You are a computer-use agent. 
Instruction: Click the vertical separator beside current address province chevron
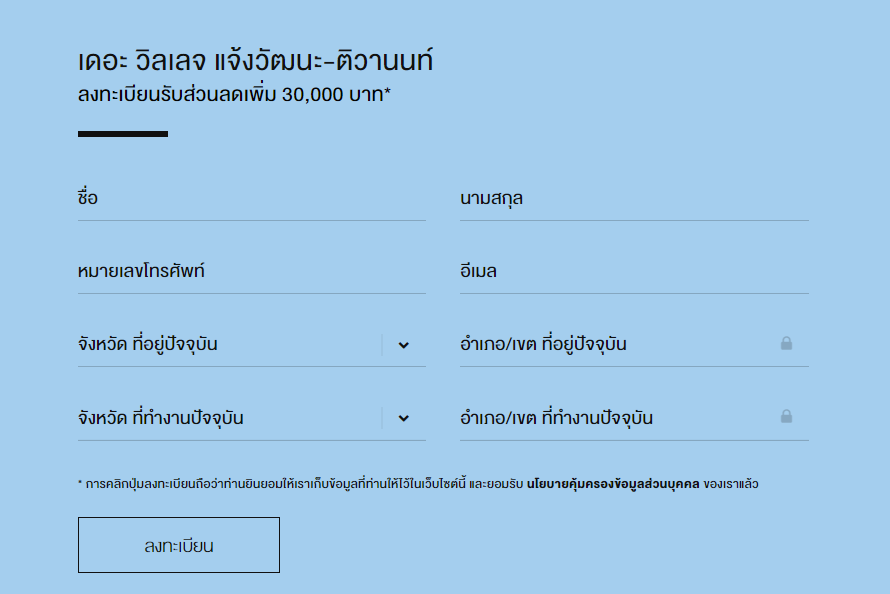coord(382,345)
